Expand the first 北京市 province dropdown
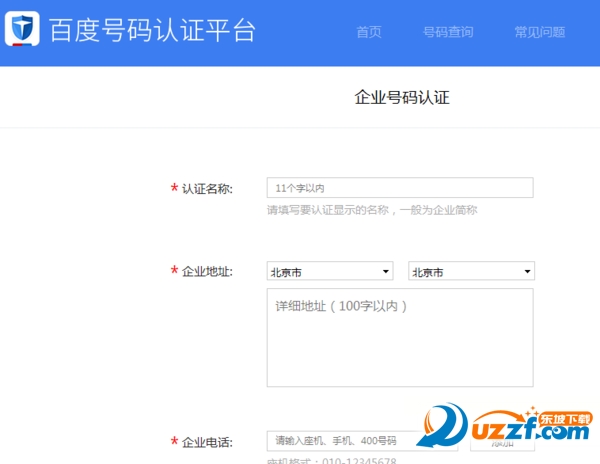This screenshot has height=464, width=600. [x=330, y=271]
